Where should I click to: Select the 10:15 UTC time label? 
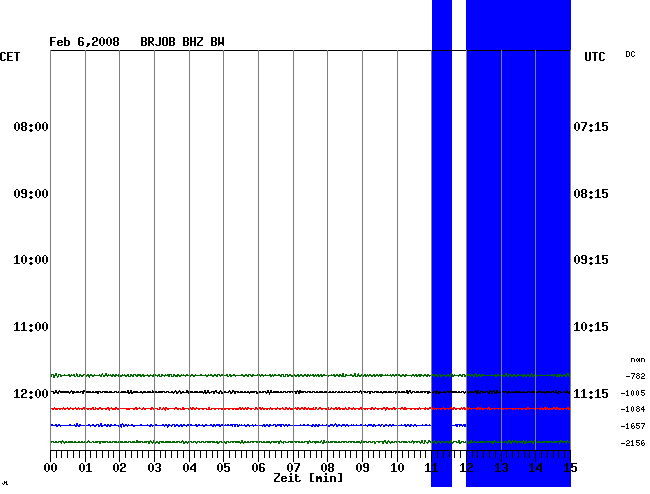click(591, 327)
